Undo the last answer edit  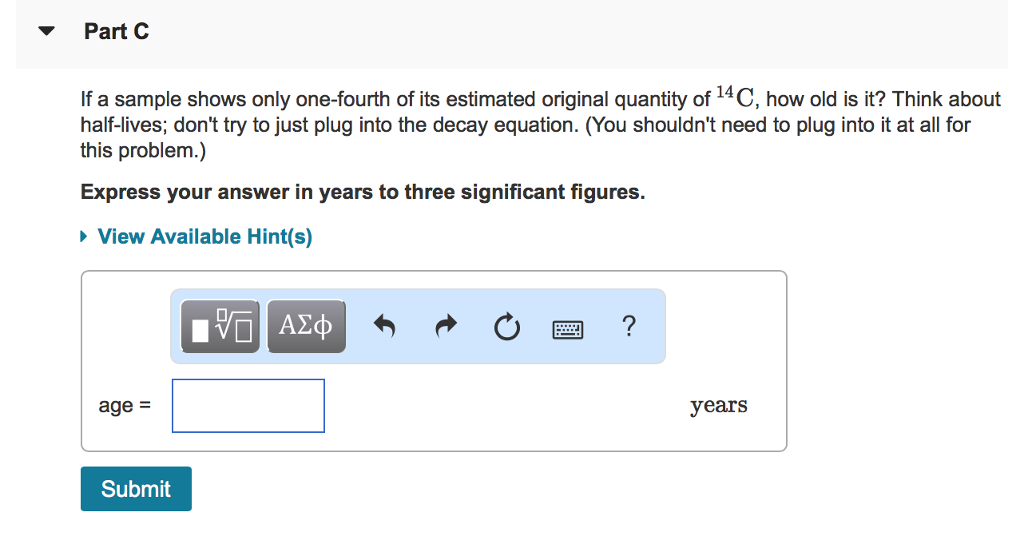(385, 326)
